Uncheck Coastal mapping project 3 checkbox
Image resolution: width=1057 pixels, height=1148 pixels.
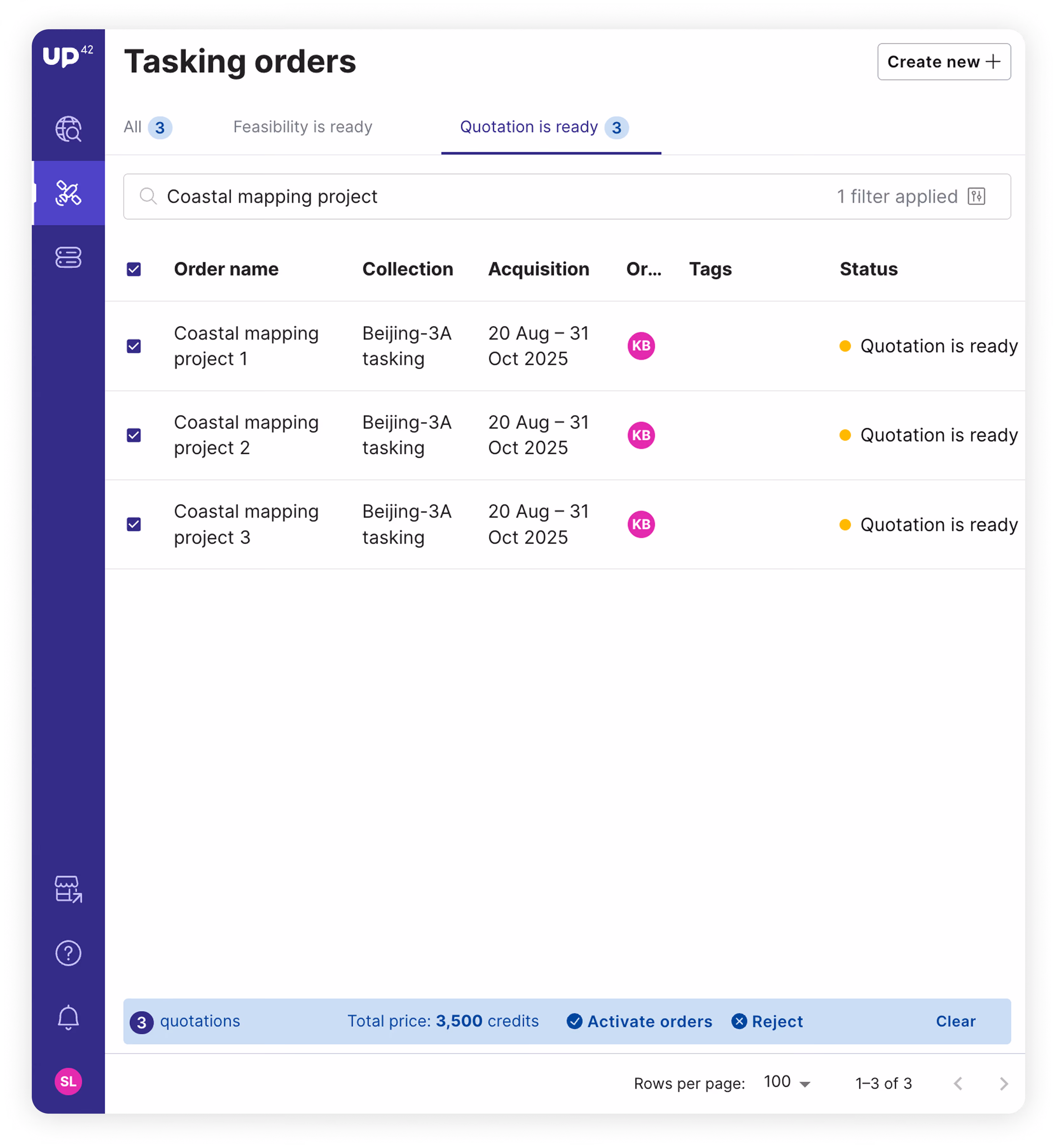[x=134, y=524]
